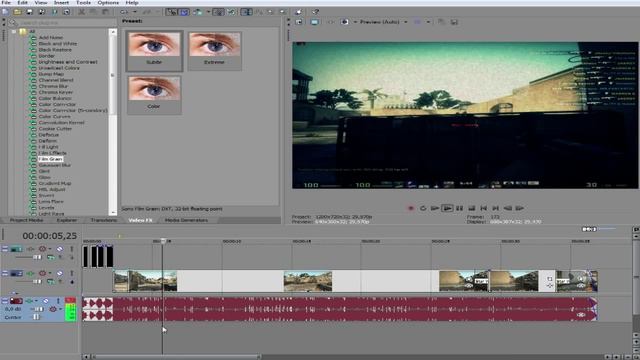This screenshot has width=640, height=360.
Task: Click compositing mode icon on first video track
Action: (x=51, y=258)
